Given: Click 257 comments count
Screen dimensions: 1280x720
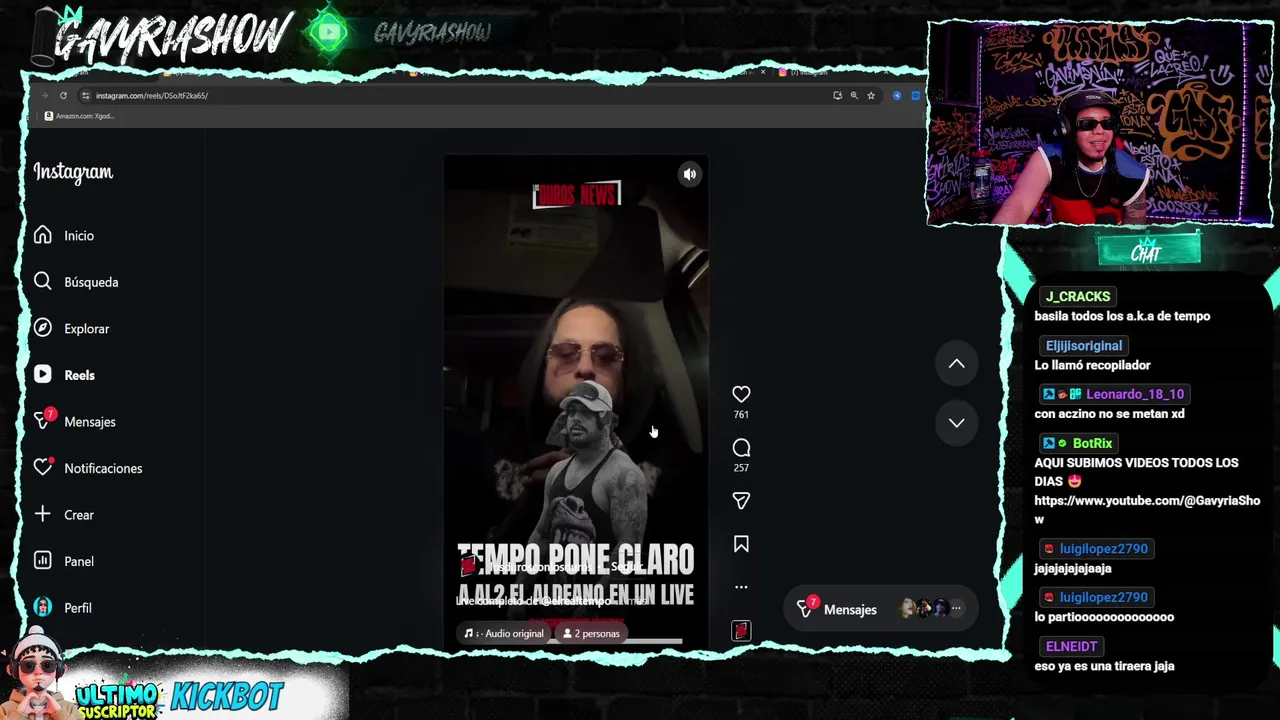Looking at the screenshot, I should [x=741, y=468].
